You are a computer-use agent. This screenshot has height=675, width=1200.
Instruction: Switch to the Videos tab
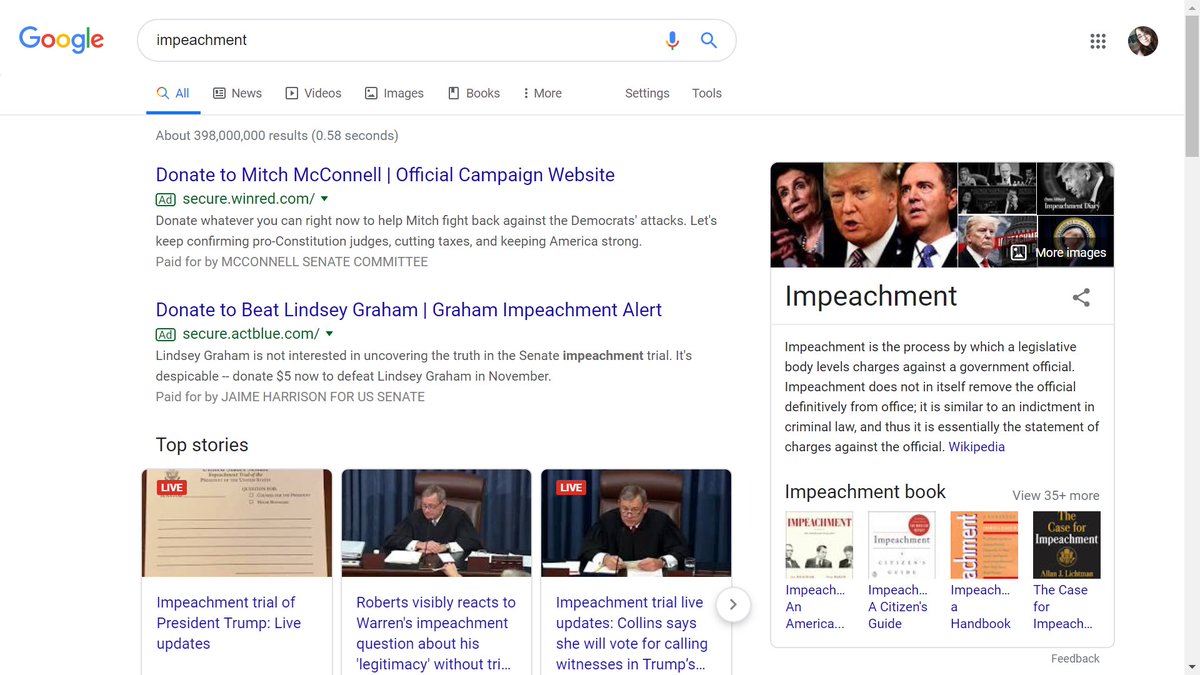tap(313, 93)
